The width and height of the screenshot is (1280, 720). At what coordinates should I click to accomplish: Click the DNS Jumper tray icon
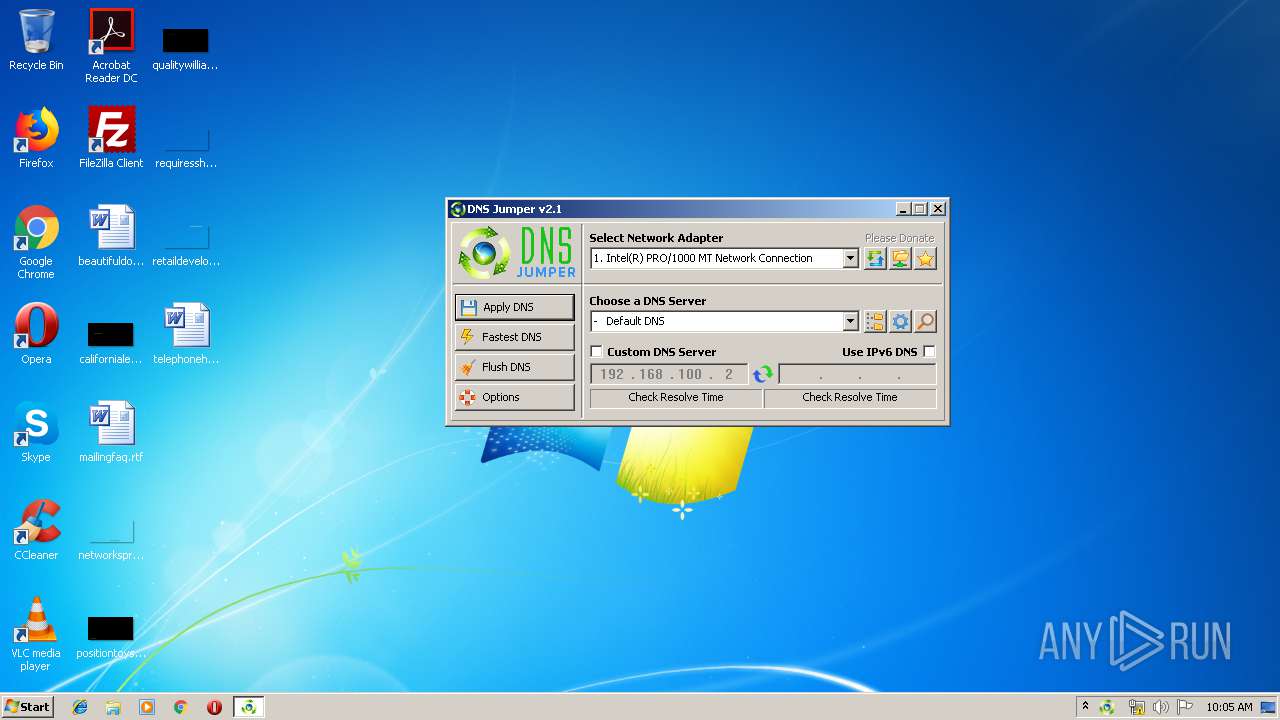1108,707
